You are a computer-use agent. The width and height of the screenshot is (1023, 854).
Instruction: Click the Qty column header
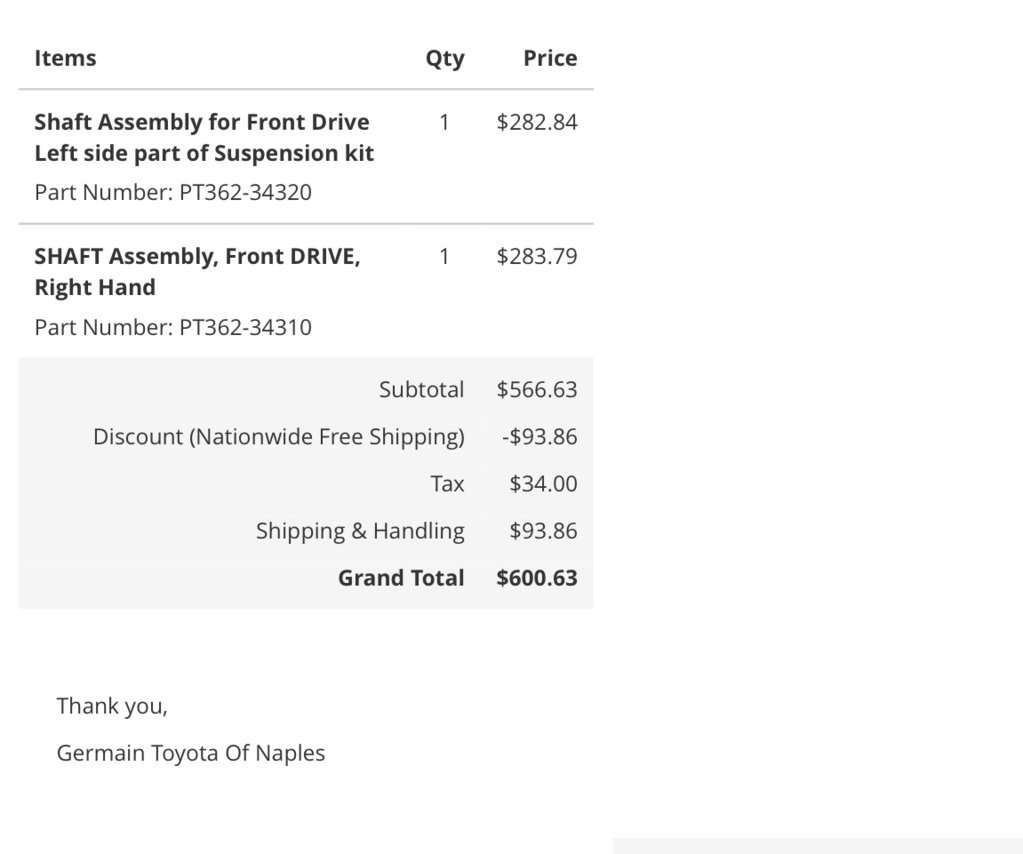445,59
